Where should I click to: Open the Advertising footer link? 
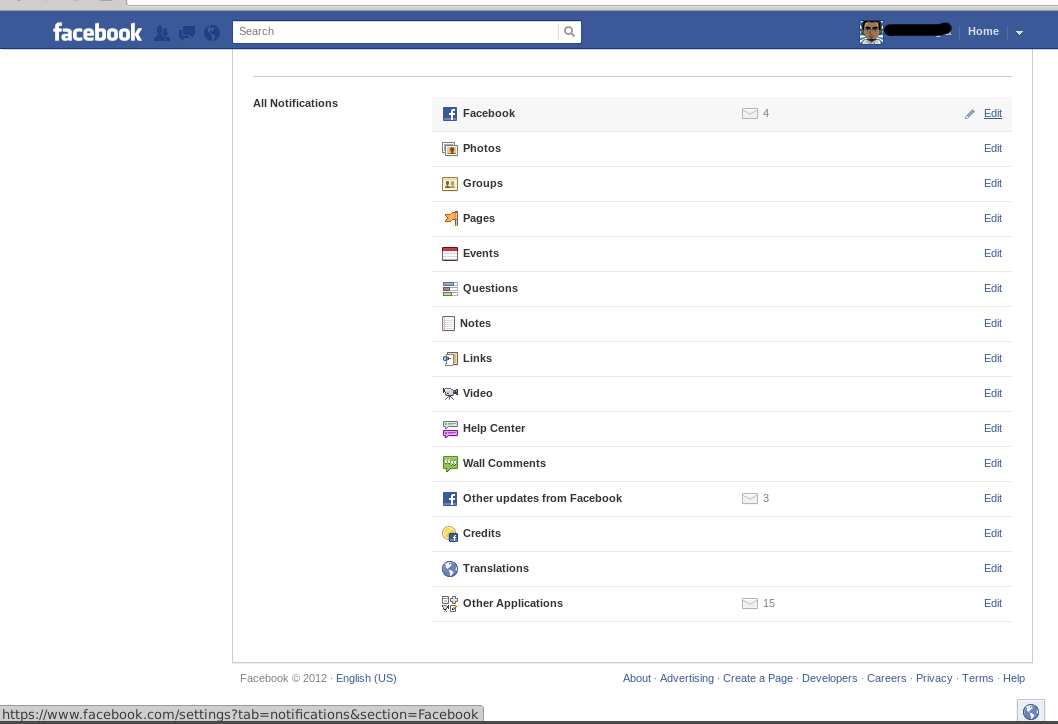click(687, 679)
